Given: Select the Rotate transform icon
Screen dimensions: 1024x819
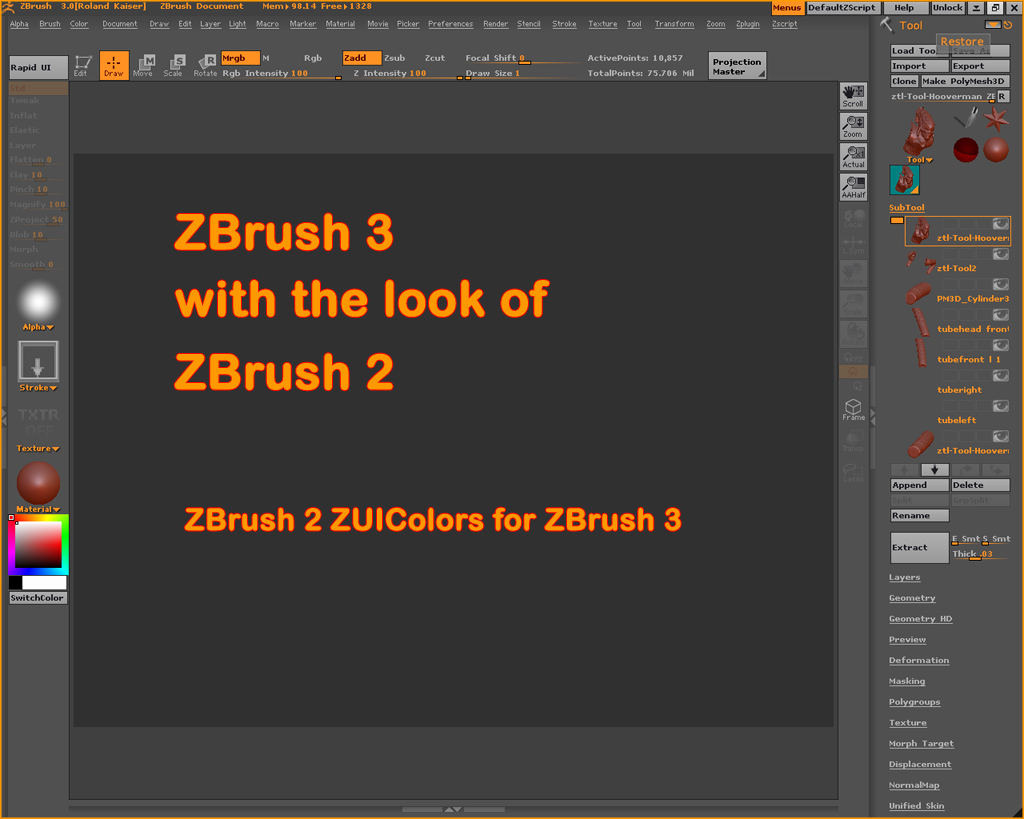Looking at the screenshot, I should 205,65.
